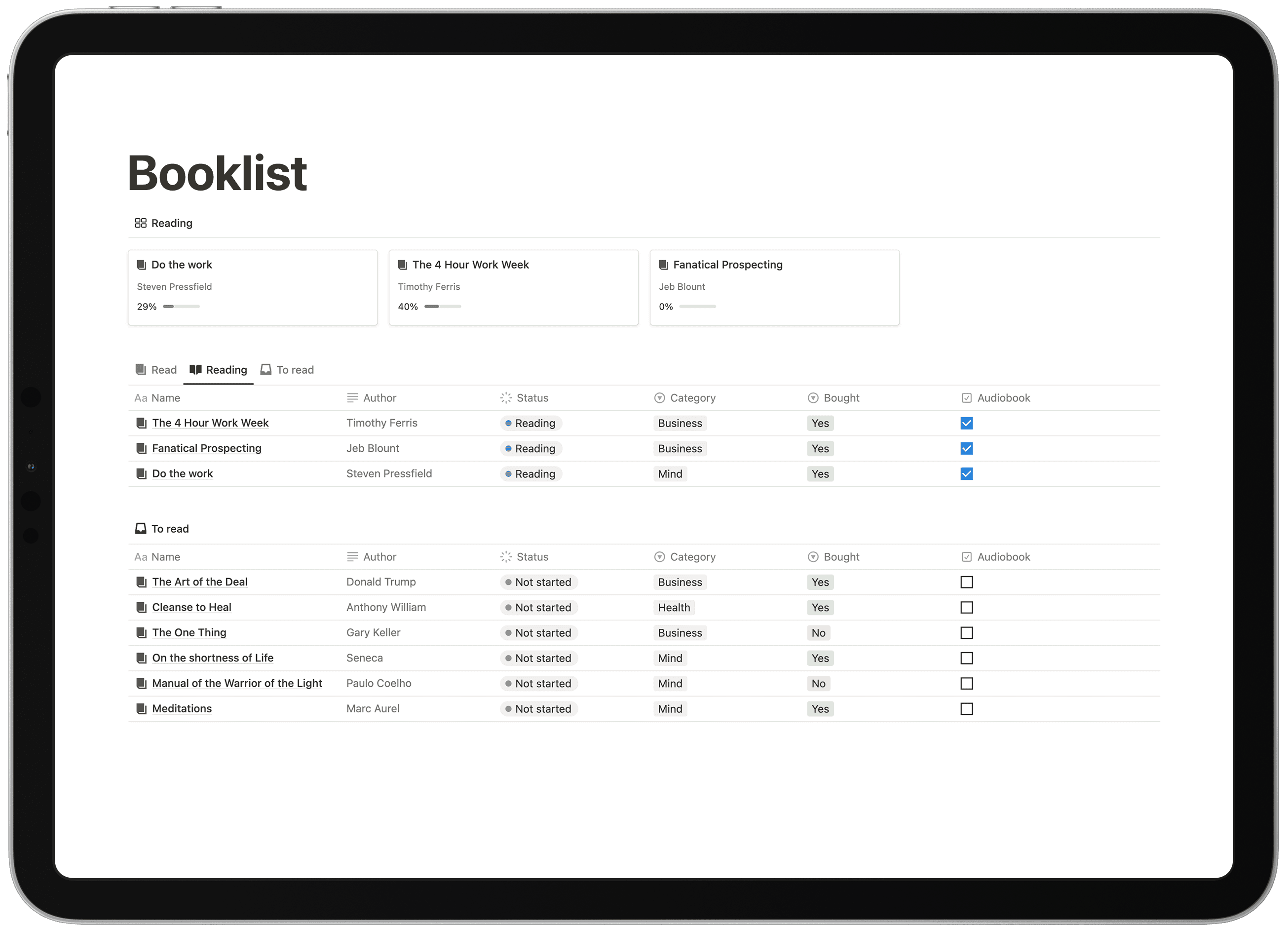Click the 'Fanatical Prospecting' card to open it

[774, 284]
